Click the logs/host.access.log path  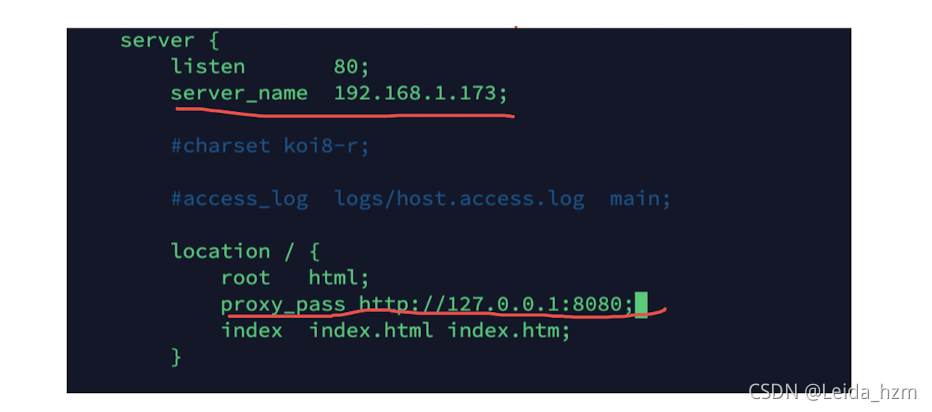[459, 199]
